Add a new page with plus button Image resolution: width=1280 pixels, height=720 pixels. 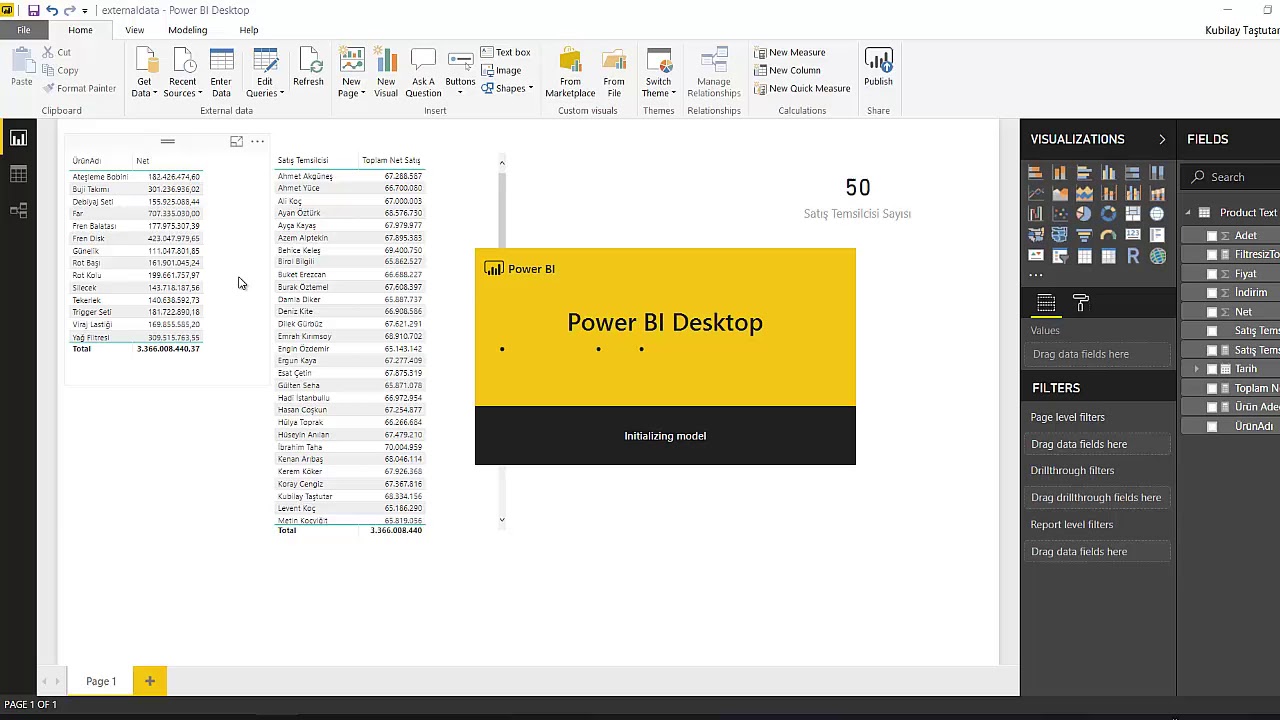click(x=149, y=681)
